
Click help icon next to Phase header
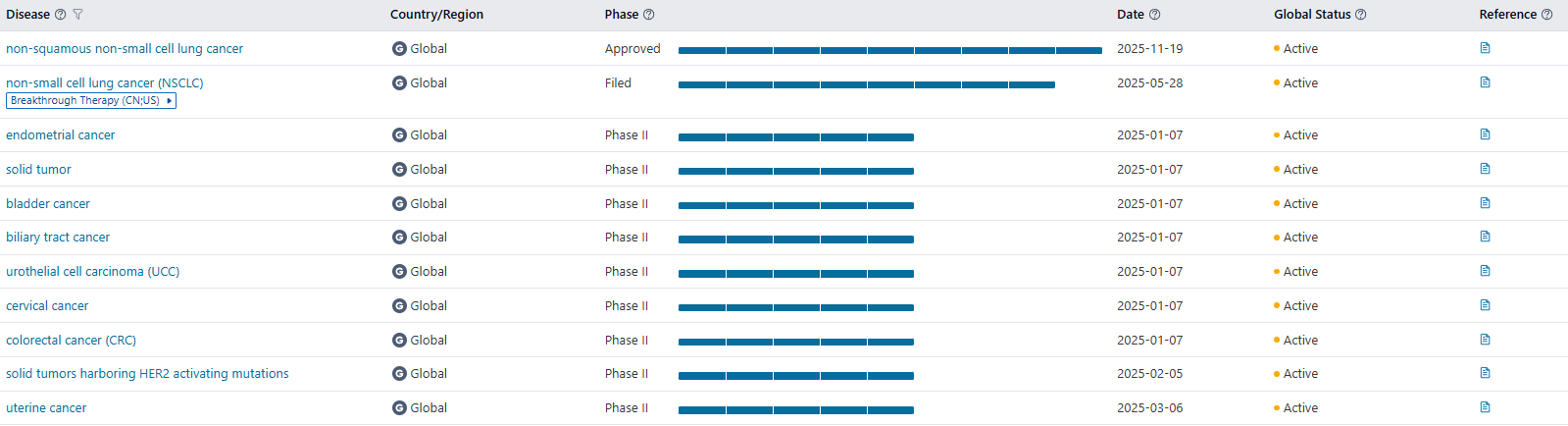coord(649,15)
